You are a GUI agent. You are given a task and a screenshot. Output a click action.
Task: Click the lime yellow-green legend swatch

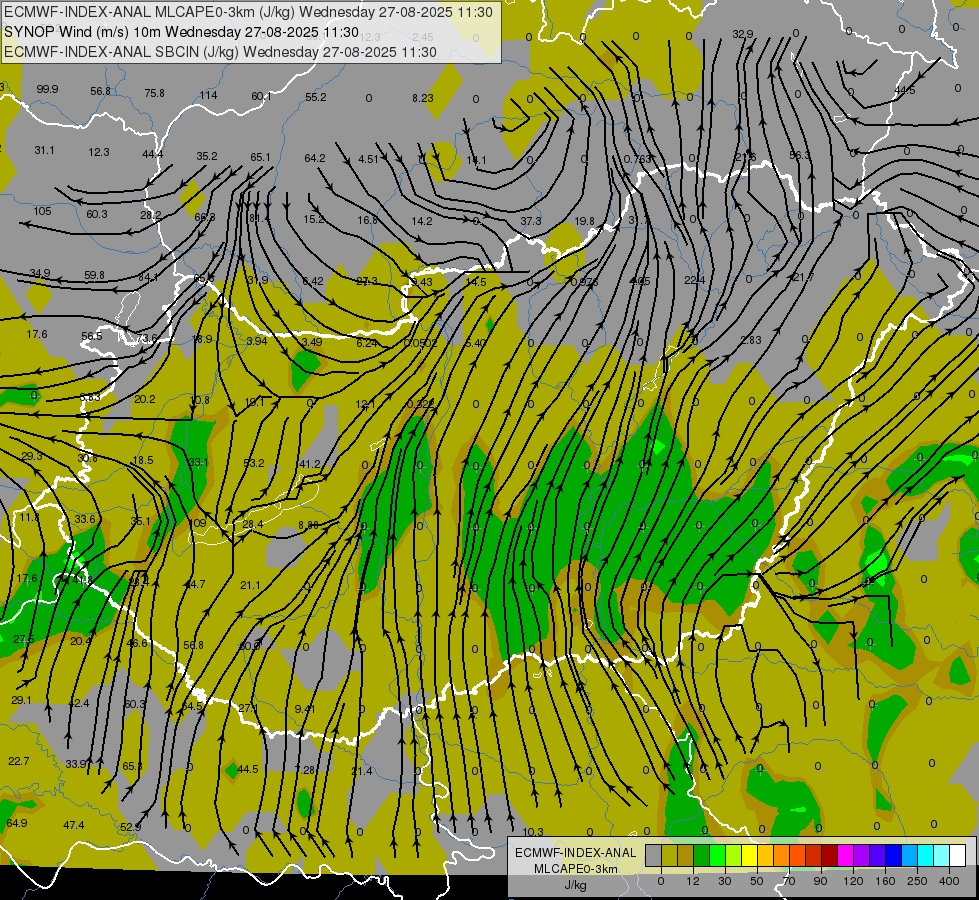click(734, 855)
